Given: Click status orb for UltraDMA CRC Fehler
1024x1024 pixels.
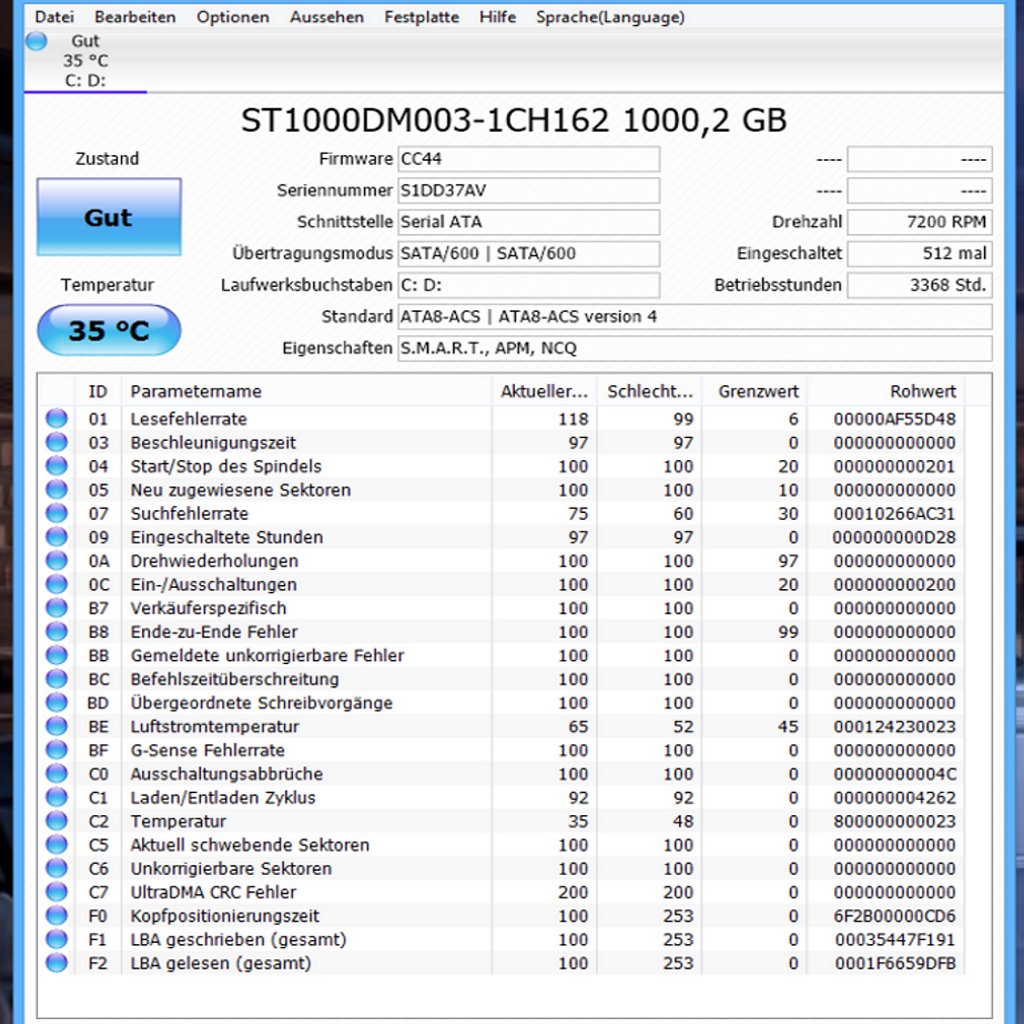Looking at the screenshot, I should click(x=57, y=891).
